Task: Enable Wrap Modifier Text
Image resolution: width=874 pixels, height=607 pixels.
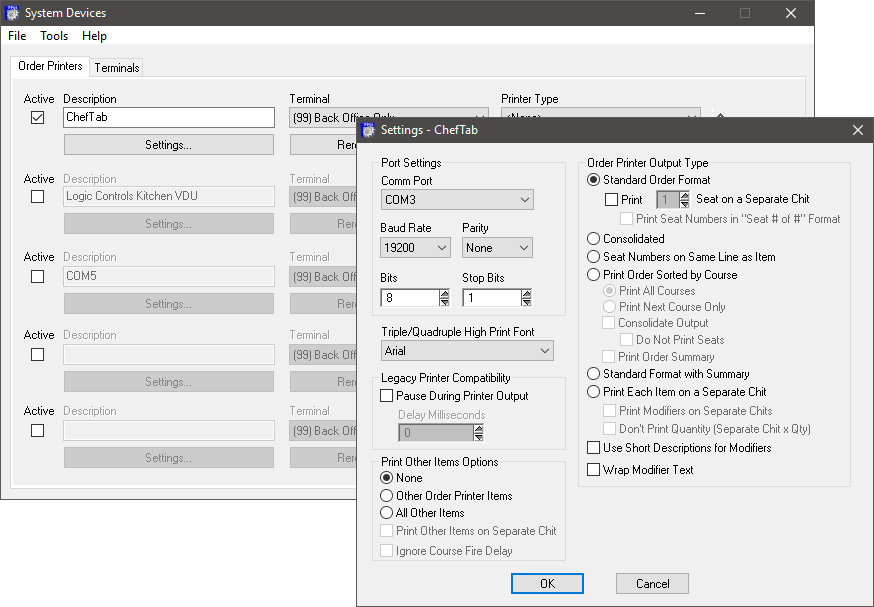Action: 594,470
